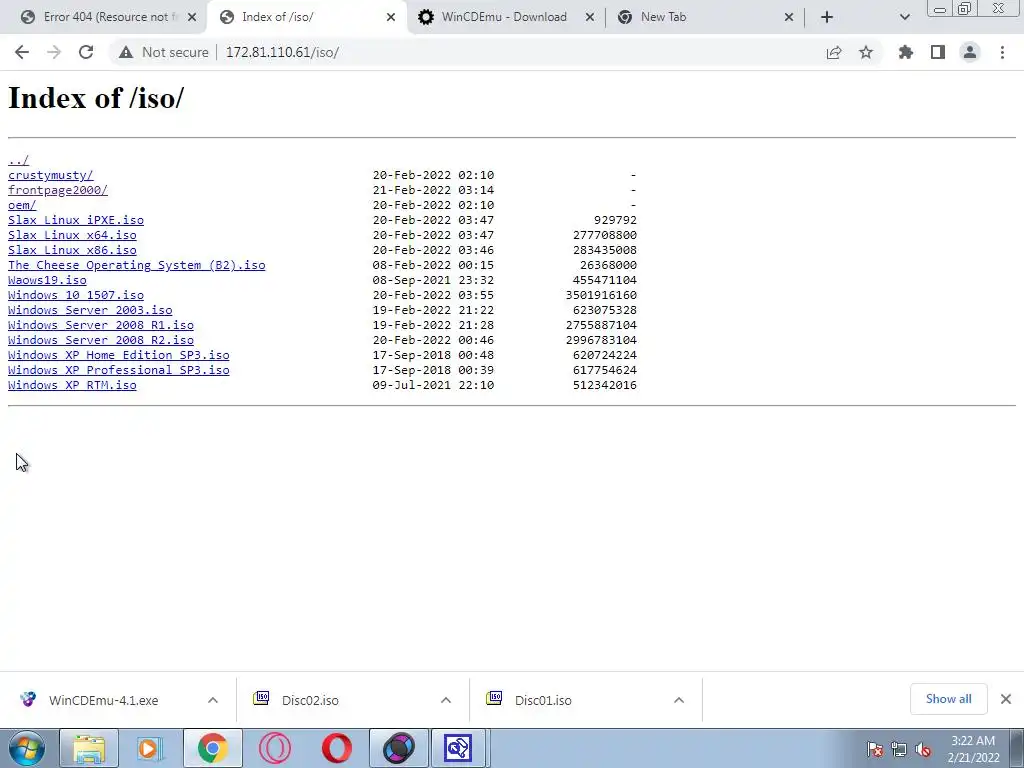Click the address bar URL
The image size is (1024, 768).
[x=282, y=52]
